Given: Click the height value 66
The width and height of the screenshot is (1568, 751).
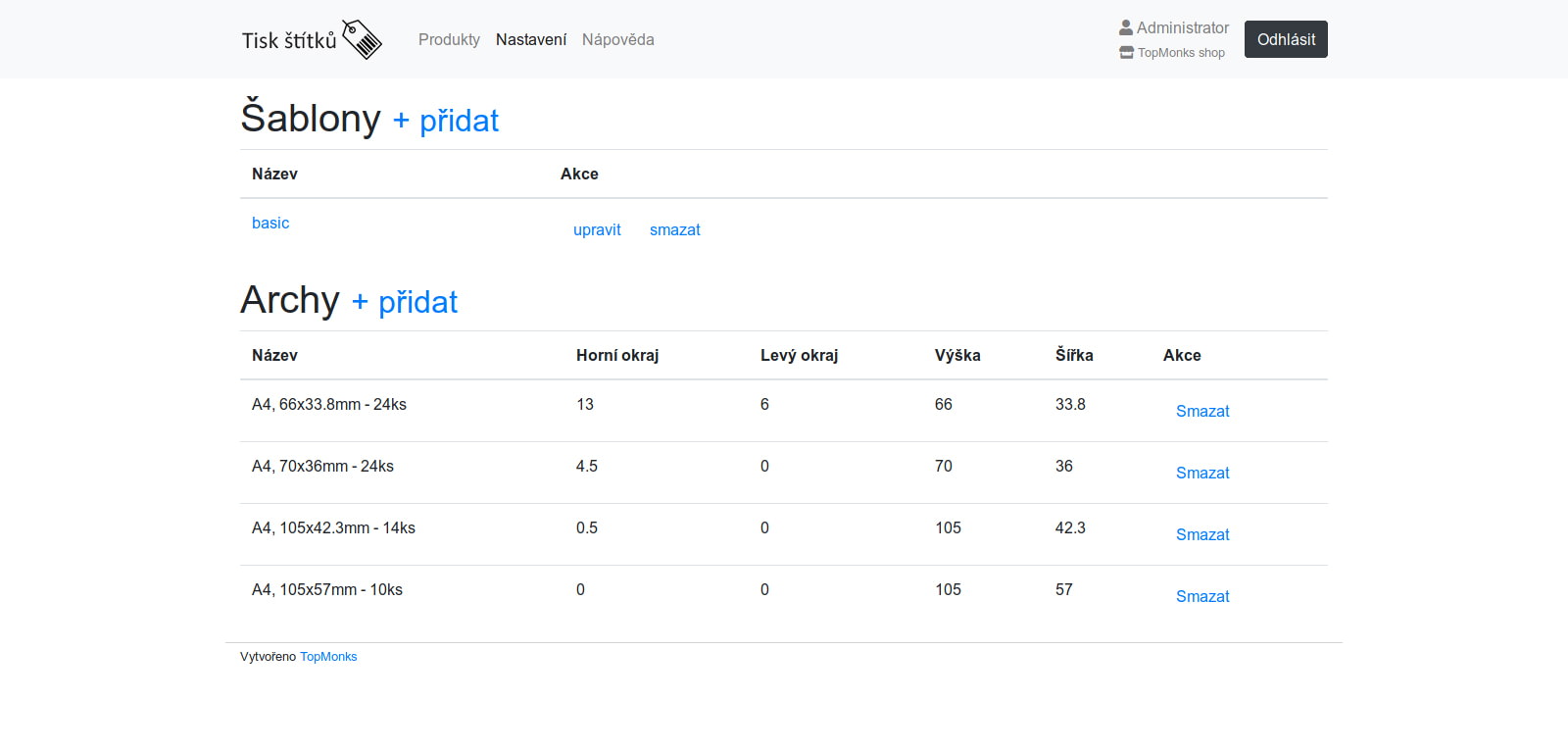Looking at the screenshot, I should click(x=944, y=404).
